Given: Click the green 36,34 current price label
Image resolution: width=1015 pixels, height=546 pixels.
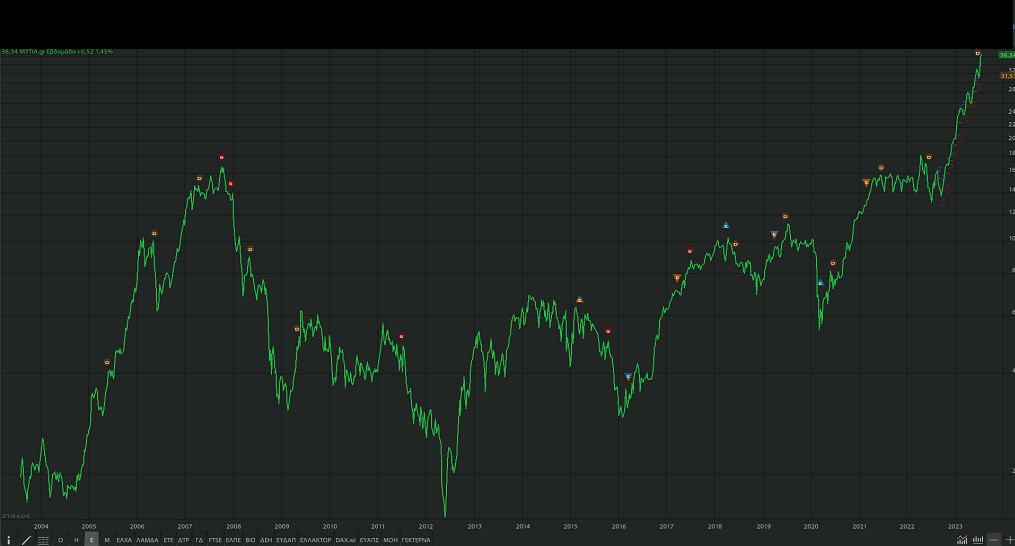Looking at the screenshot, I should coord(1007,55).
